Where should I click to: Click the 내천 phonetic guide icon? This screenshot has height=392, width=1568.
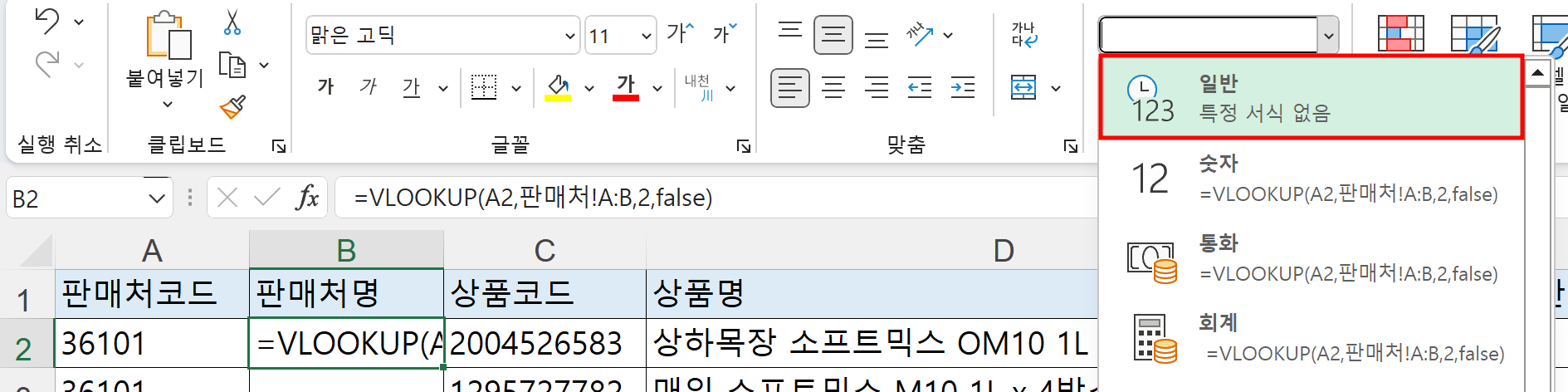tap(698, 87)
